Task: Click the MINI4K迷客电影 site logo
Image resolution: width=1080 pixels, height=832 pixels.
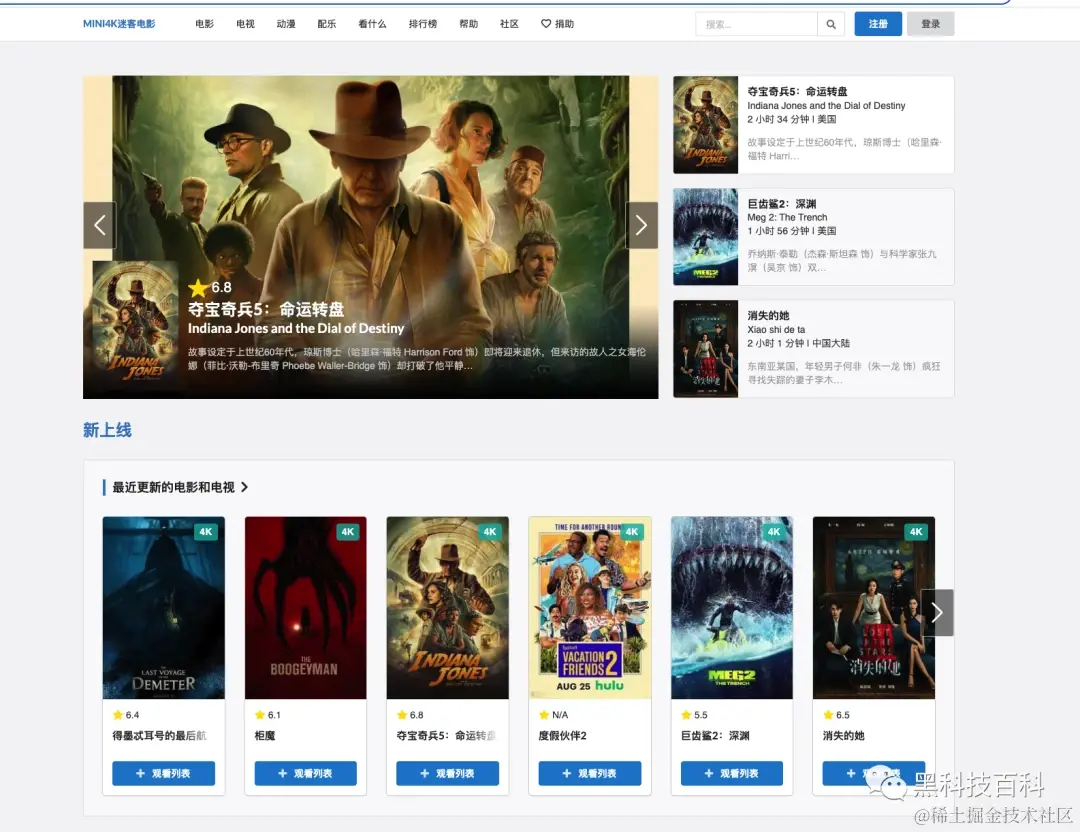Action: (x=119, y=24)
